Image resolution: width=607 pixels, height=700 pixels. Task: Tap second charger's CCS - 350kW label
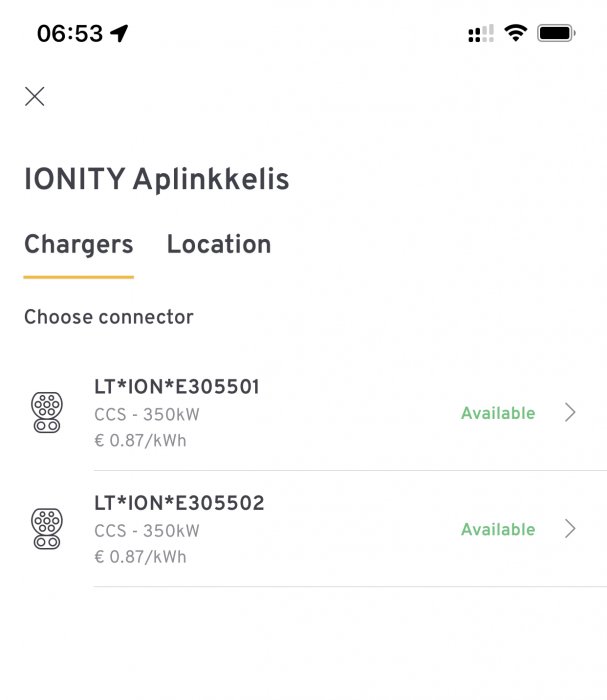147,531
